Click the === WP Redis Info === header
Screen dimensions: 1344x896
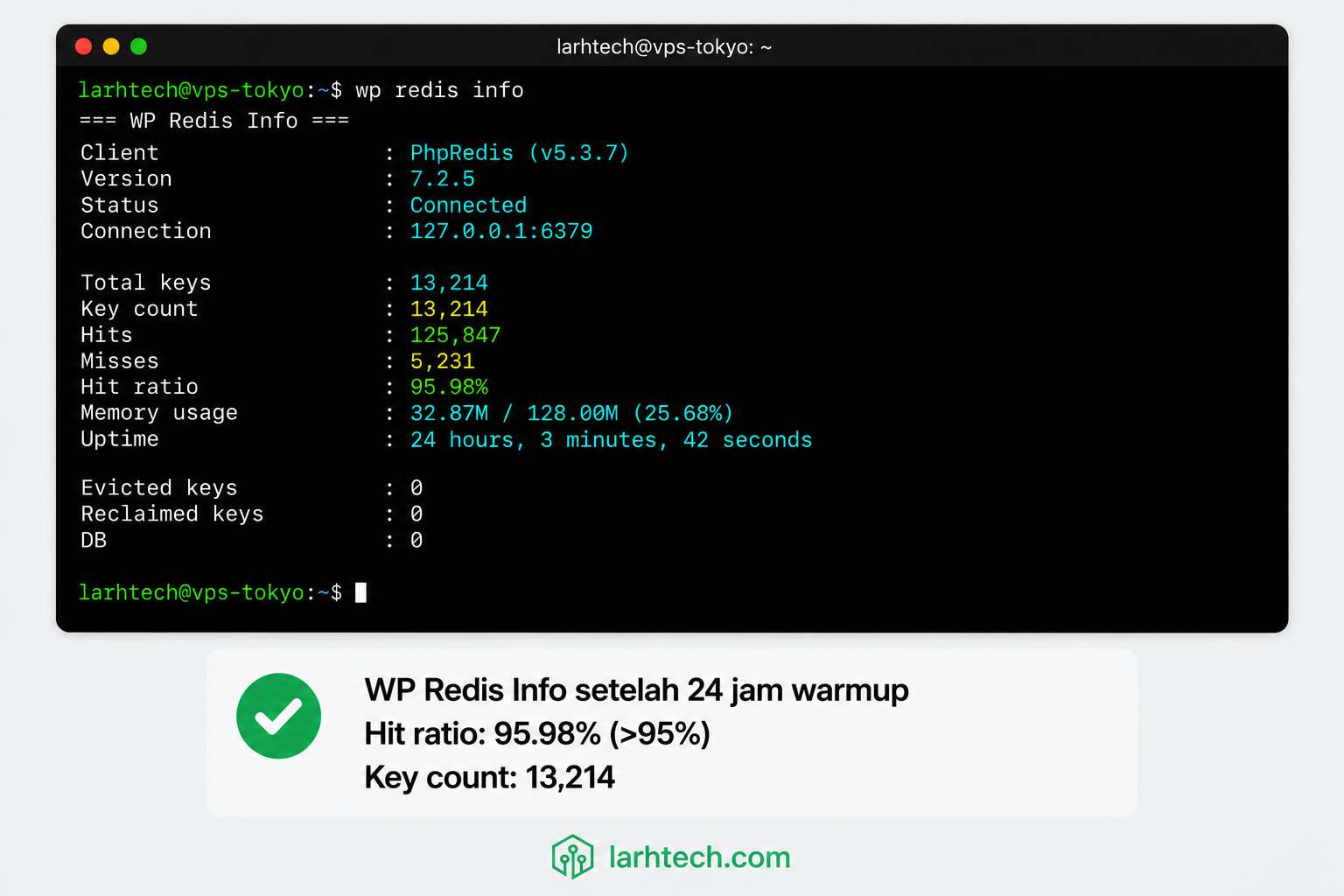pos(214,121)
